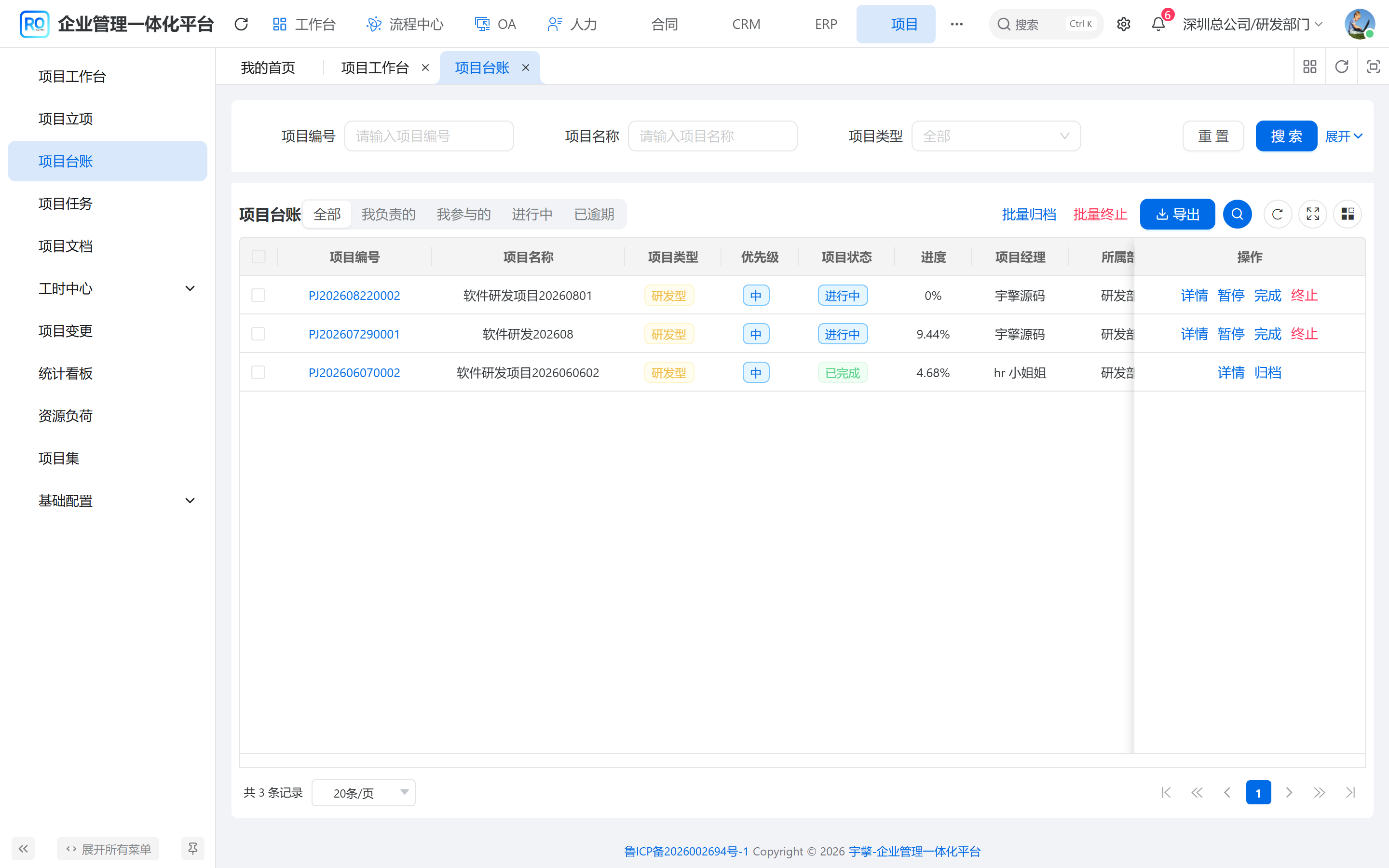The height and width of the screenshot is (868, 1389).
Task: Open the column settings grid icon
Action: tap(1348, 214)
